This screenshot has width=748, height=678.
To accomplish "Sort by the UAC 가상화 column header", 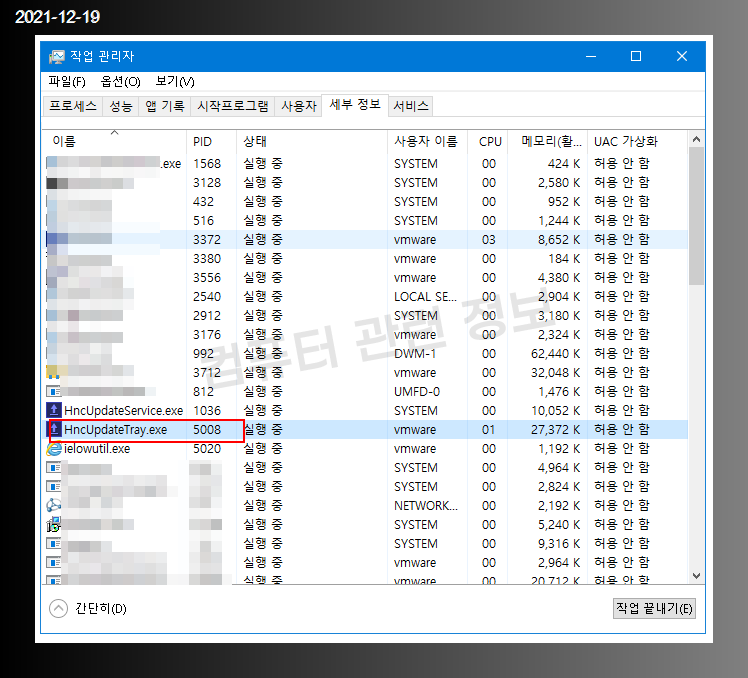I will click(x=638, y=141).
